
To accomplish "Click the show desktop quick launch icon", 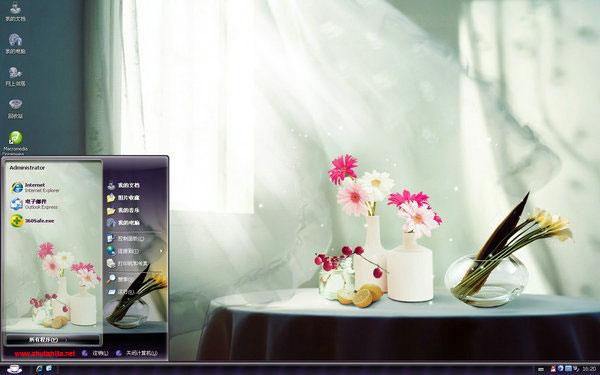I will pyautogui.click(x=49, y=368).
